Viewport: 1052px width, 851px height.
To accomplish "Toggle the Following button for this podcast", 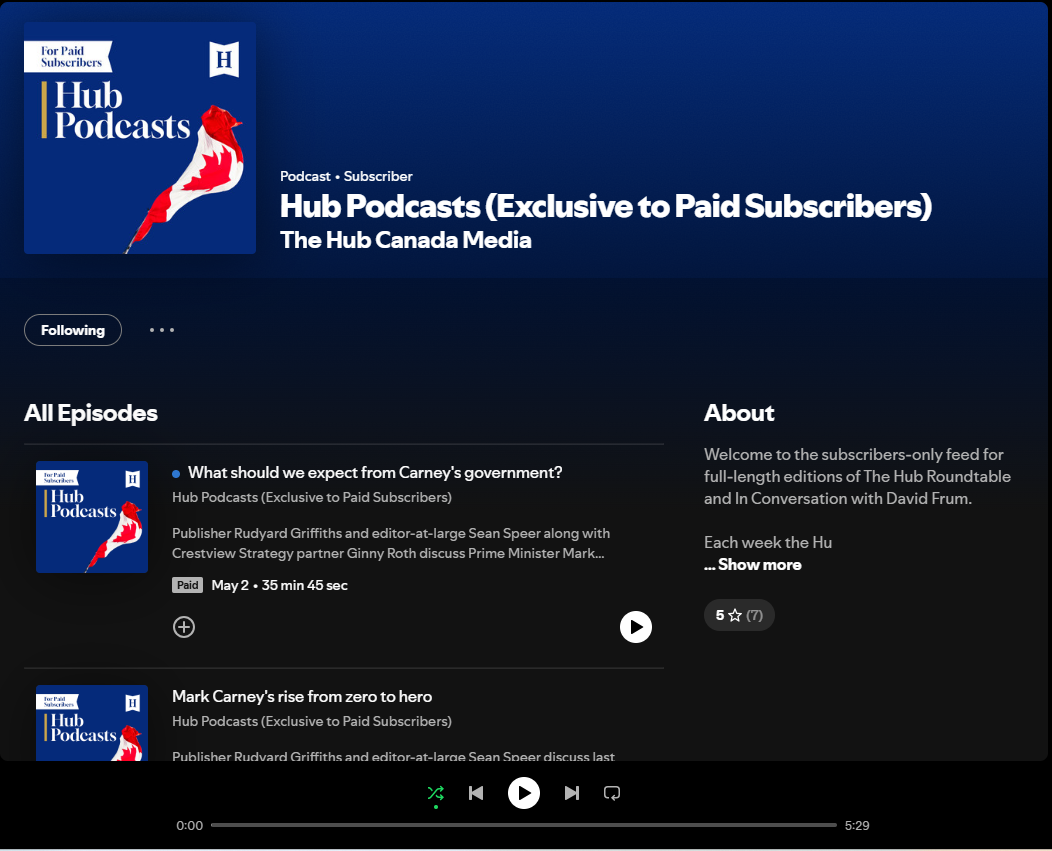I will coord(72,330).
